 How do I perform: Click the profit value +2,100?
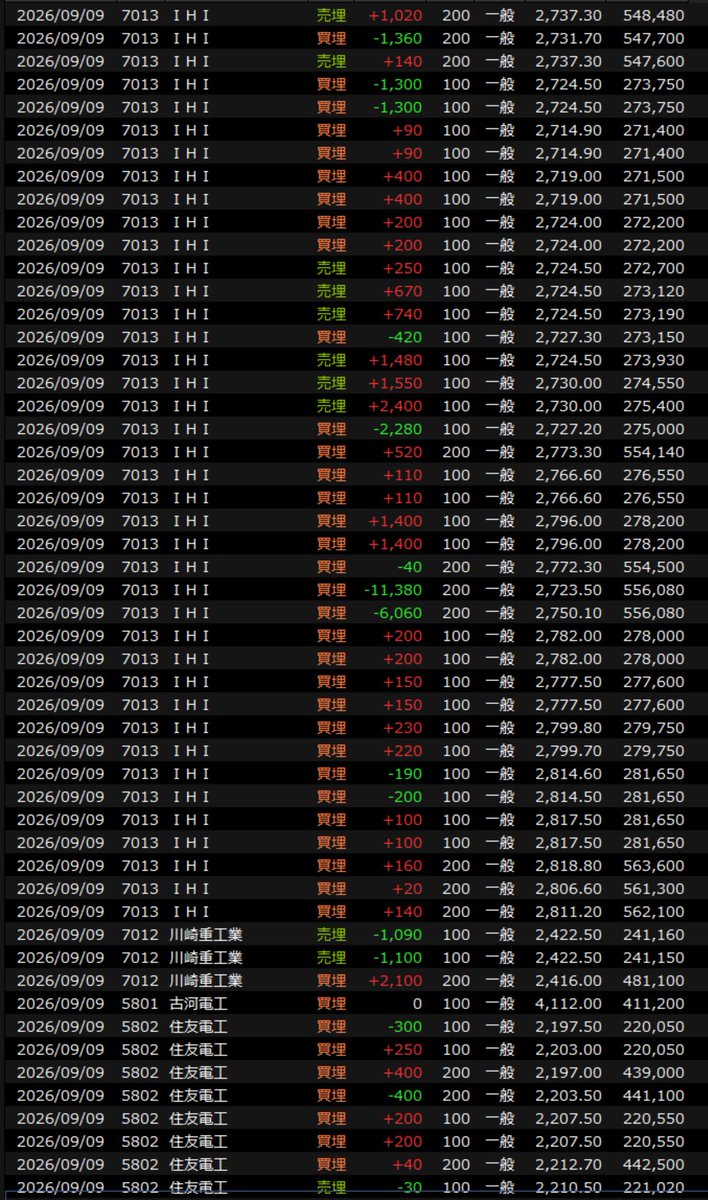(x=396, y=981)
